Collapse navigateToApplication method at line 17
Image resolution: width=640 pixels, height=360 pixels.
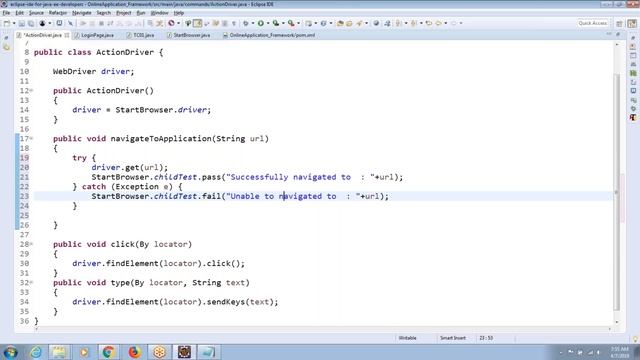coord(31,139)
